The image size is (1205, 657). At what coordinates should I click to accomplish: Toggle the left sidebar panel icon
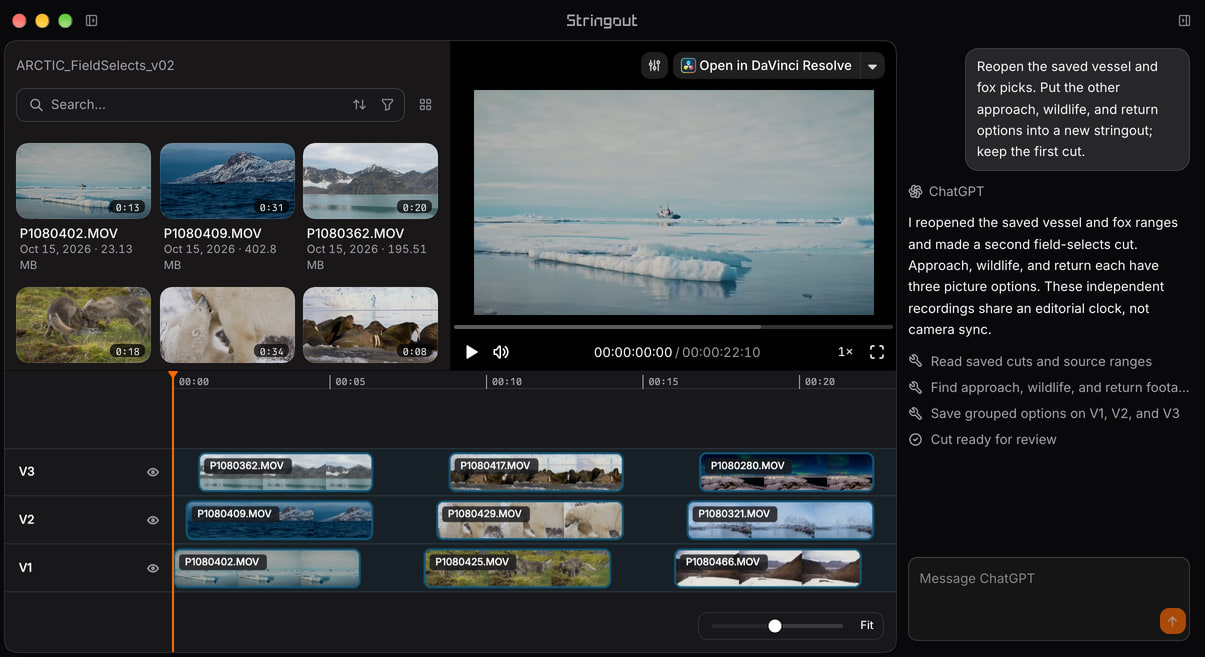click(92, 20)
